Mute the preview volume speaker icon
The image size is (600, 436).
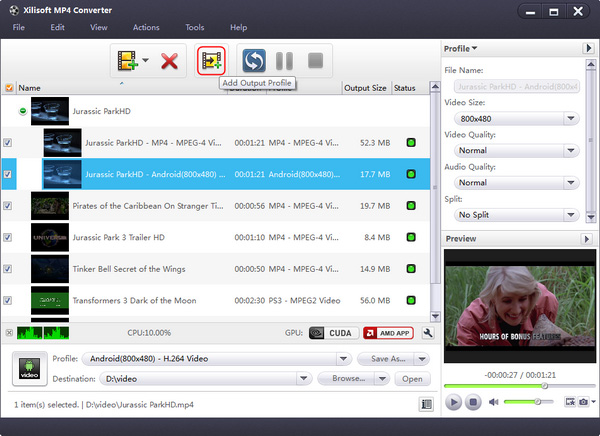coord(494,402)
